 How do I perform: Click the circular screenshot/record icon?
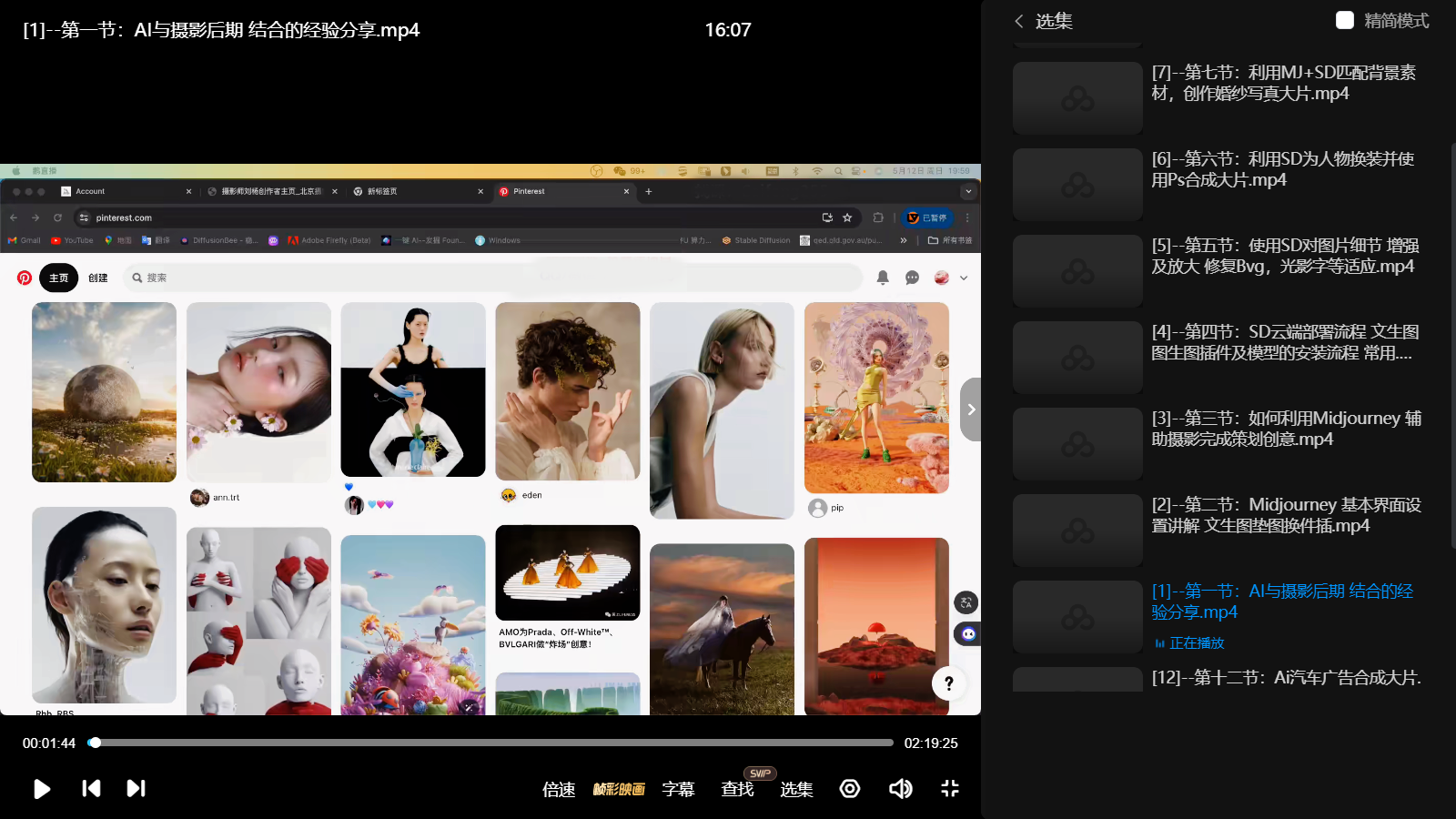coord(850,789)
